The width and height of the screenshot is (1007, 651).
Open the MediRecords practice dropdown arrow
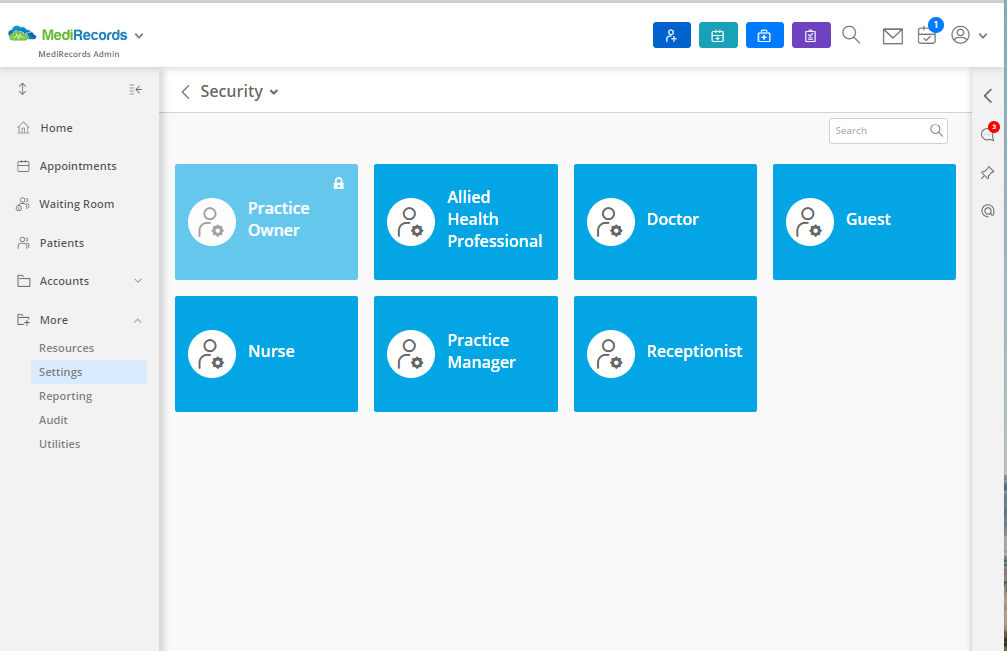(139, 36)
